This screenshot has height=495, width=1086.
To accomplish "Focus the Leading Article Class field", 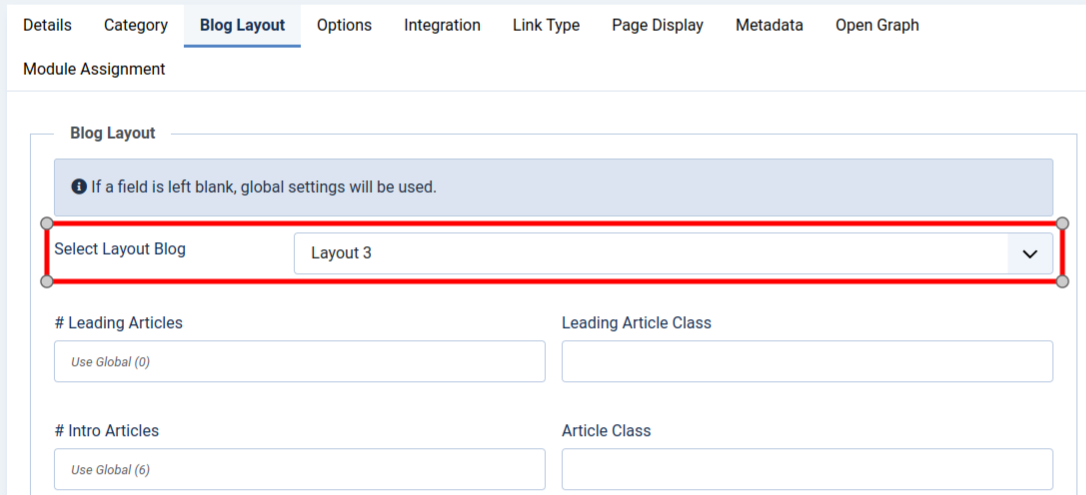I will pyautogui.click(x=807, y=361).
